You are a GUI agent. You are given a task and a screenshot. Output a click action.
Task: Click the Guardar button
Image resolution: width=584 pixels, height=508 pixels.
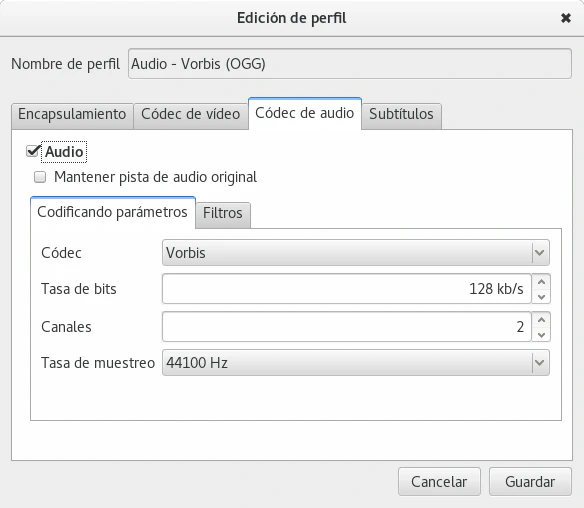coord(530,481)
